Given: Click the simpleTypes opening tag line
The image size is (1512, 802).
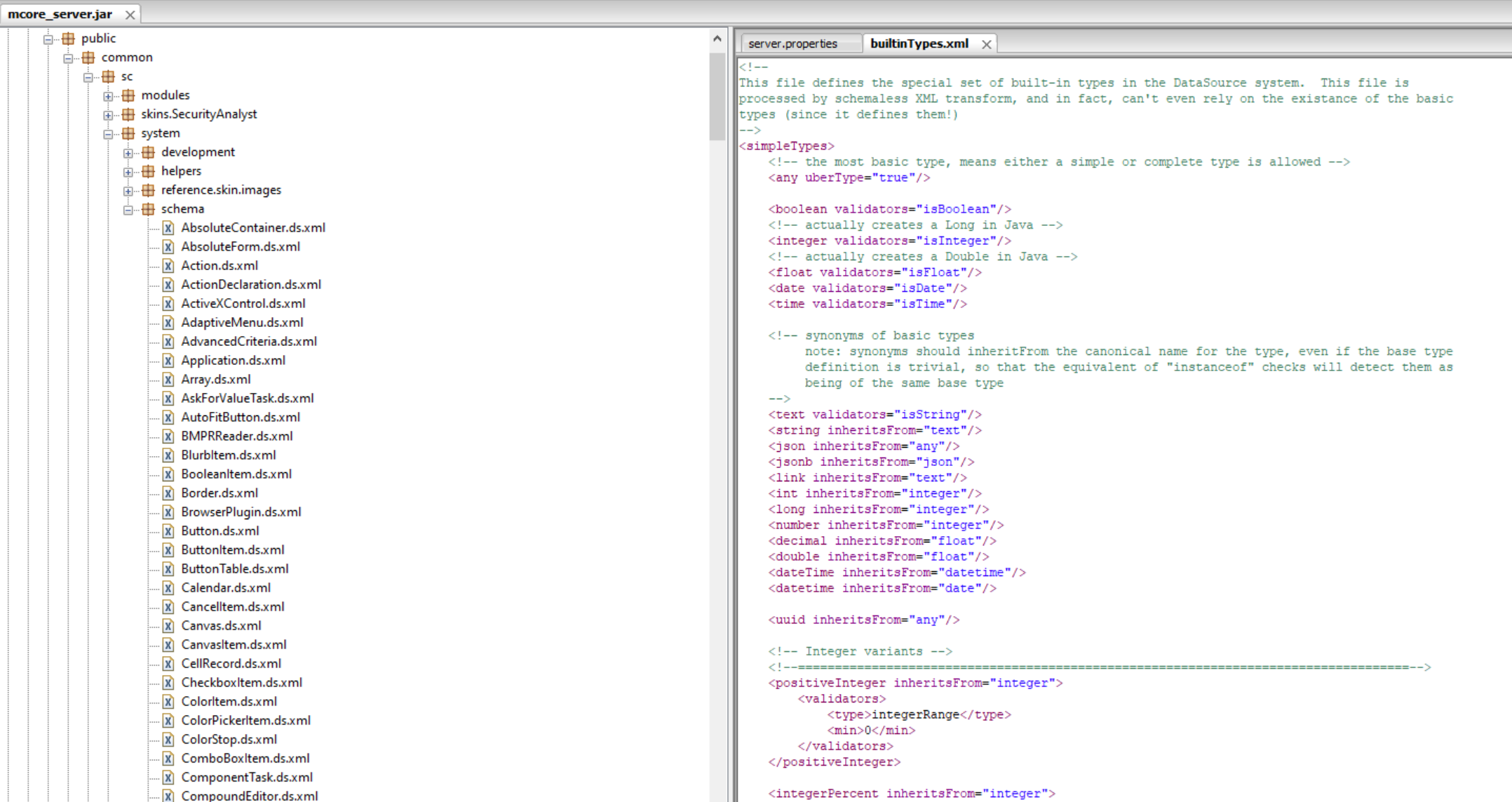Looking at the screenshot, I should click(787, 146).
